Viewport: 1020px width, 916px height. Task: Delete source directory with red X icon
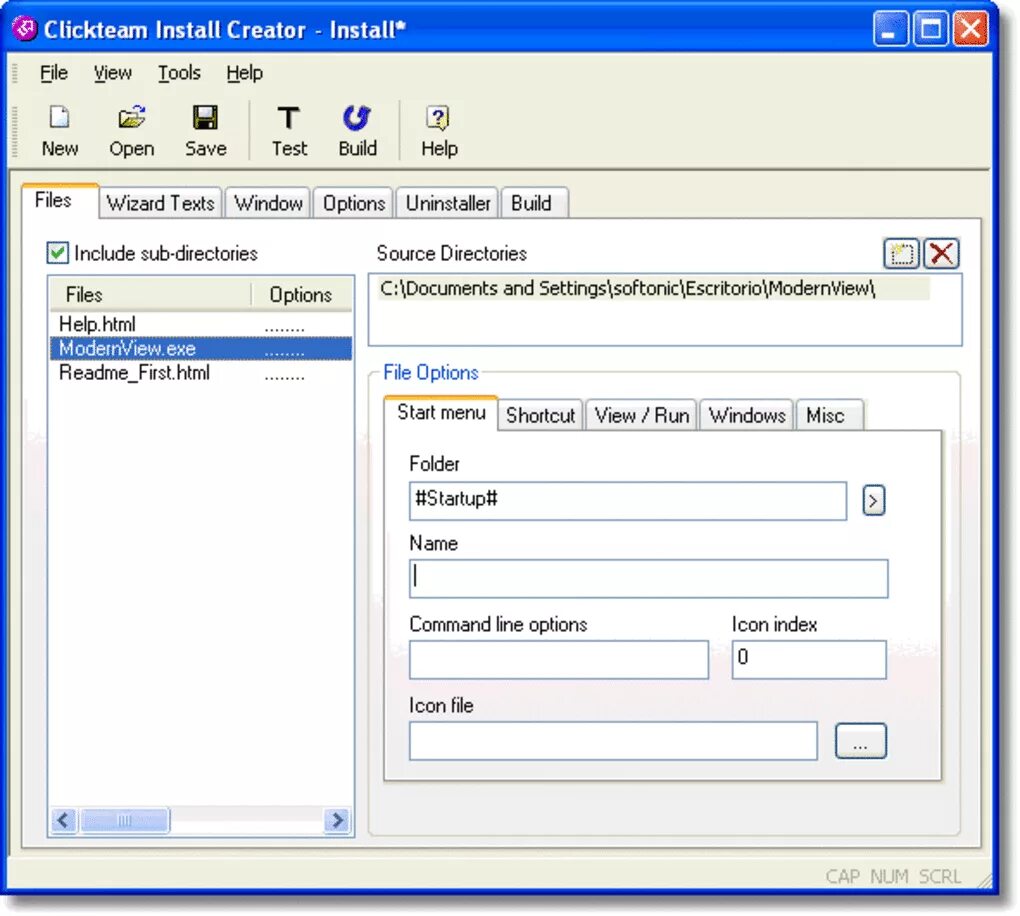942,253
